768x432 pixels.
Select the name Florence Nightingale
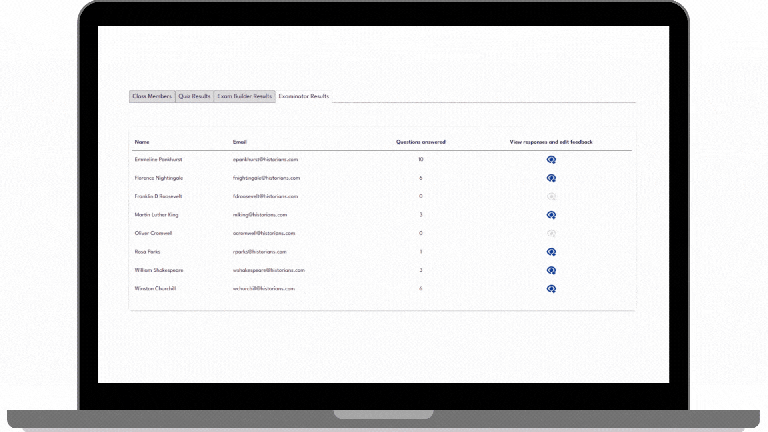coord(159,178)
